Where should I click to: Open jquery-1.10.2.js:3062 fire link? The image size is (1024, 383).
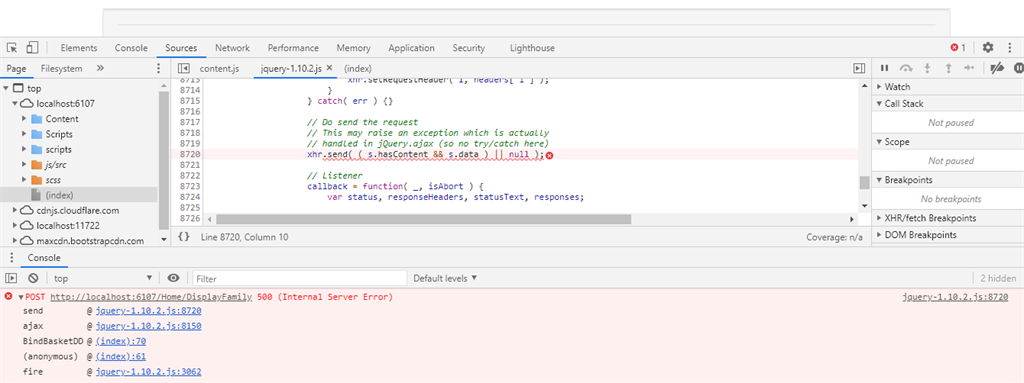pyautogui.click(x=148, y=372)
